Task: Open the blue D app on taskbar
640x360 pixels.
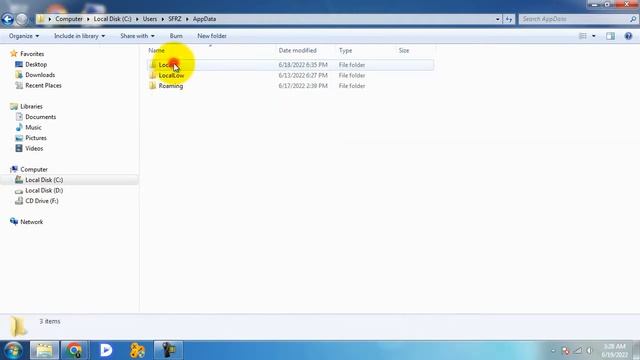Action: (x=106, y=350)
